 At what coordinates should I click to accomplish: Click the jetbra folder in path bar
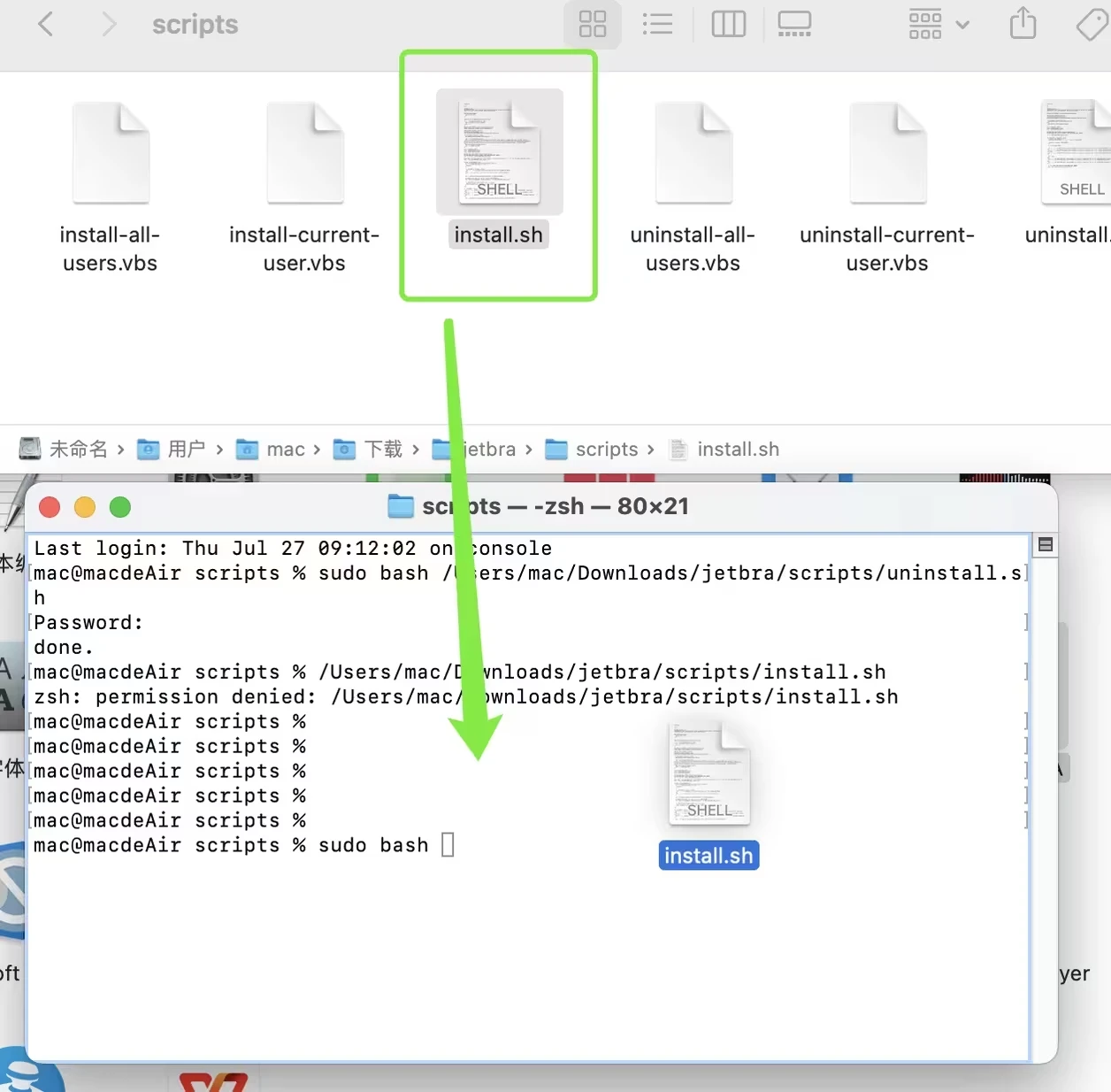click(474, 449)
